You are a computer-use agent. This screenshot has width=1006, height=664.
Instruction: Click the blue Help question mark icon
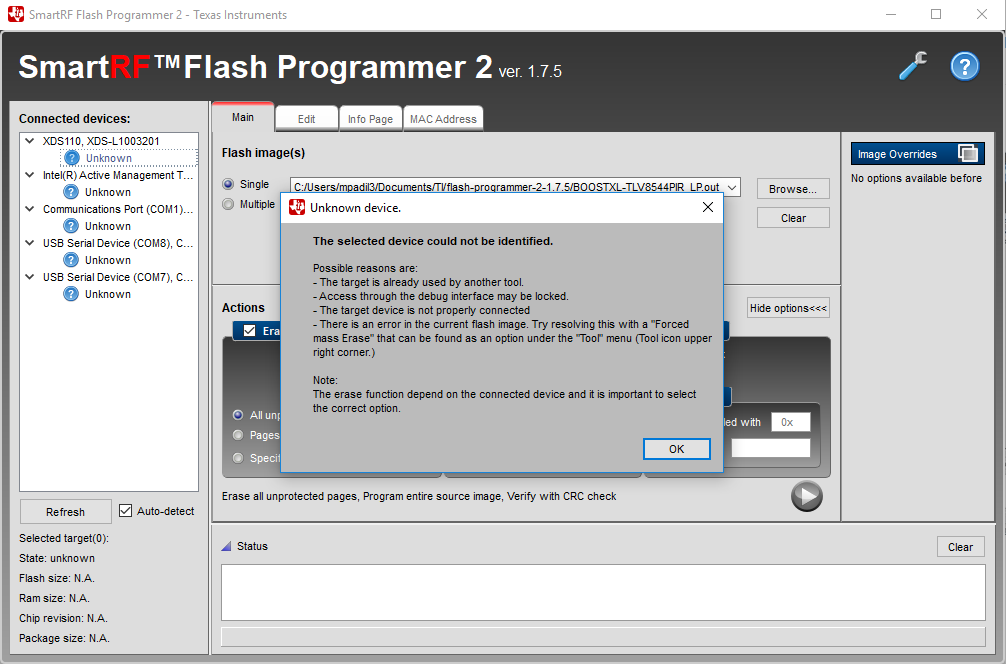[963, 65]
